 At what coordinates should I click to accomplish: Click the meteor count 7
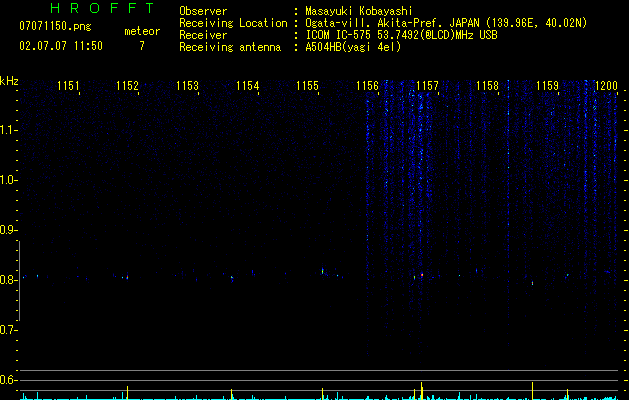(x=142, y=46)
